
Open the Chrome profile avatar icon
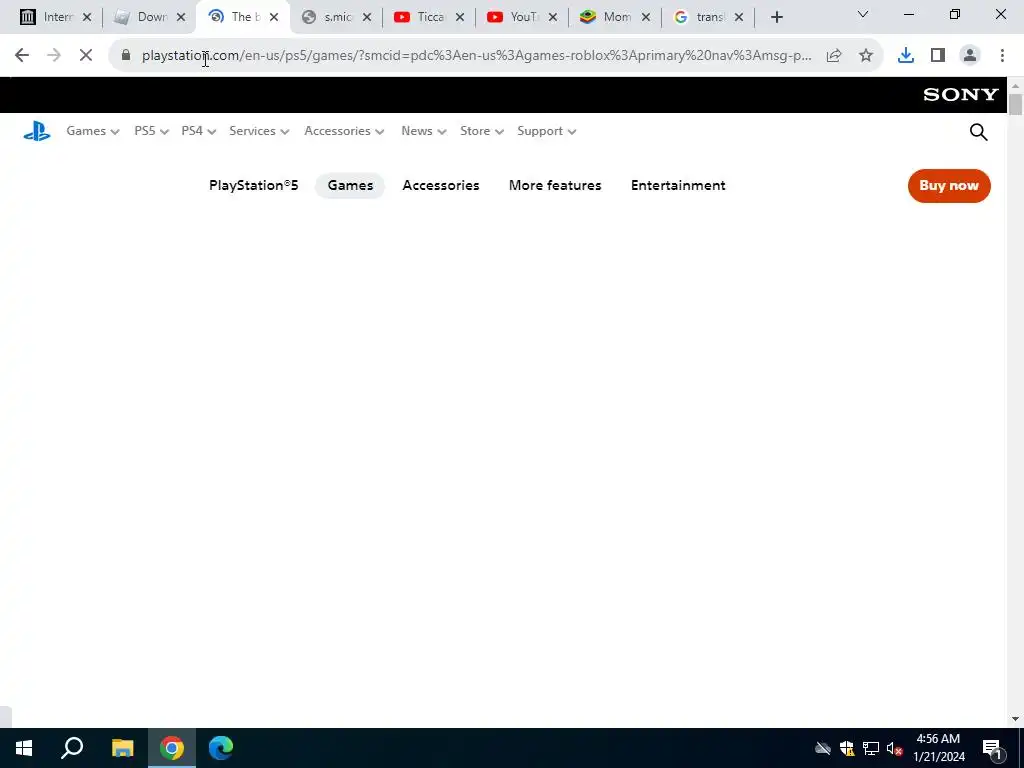pyautogui.click(x=970, y=56)
